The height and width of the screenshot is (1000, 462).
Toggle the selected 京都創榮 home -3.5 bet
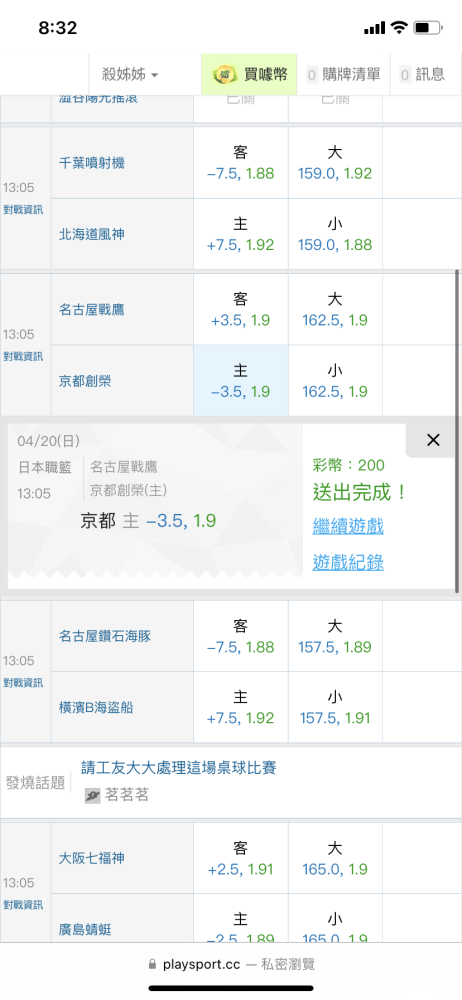pyautogui.click(x=241, y=381)
